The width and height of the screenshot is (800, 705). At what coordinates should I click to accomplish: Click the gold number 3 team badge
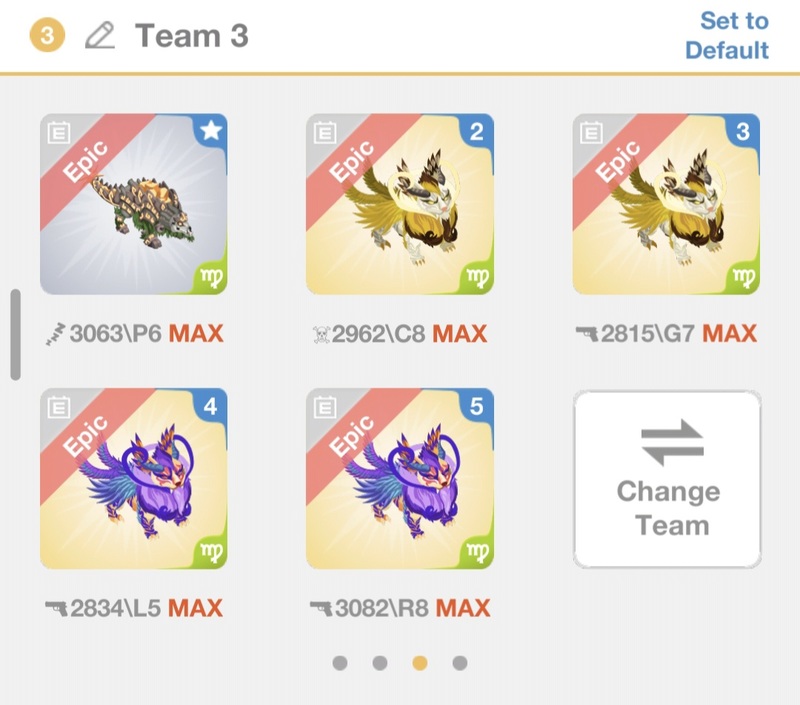tap(47, 36)
